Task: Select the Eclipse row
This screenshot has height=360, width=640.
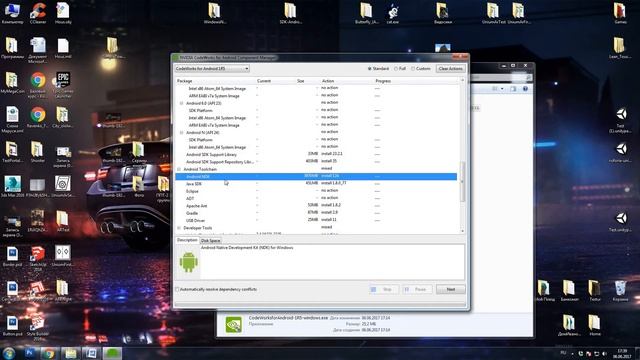Action: coord(316,191)
